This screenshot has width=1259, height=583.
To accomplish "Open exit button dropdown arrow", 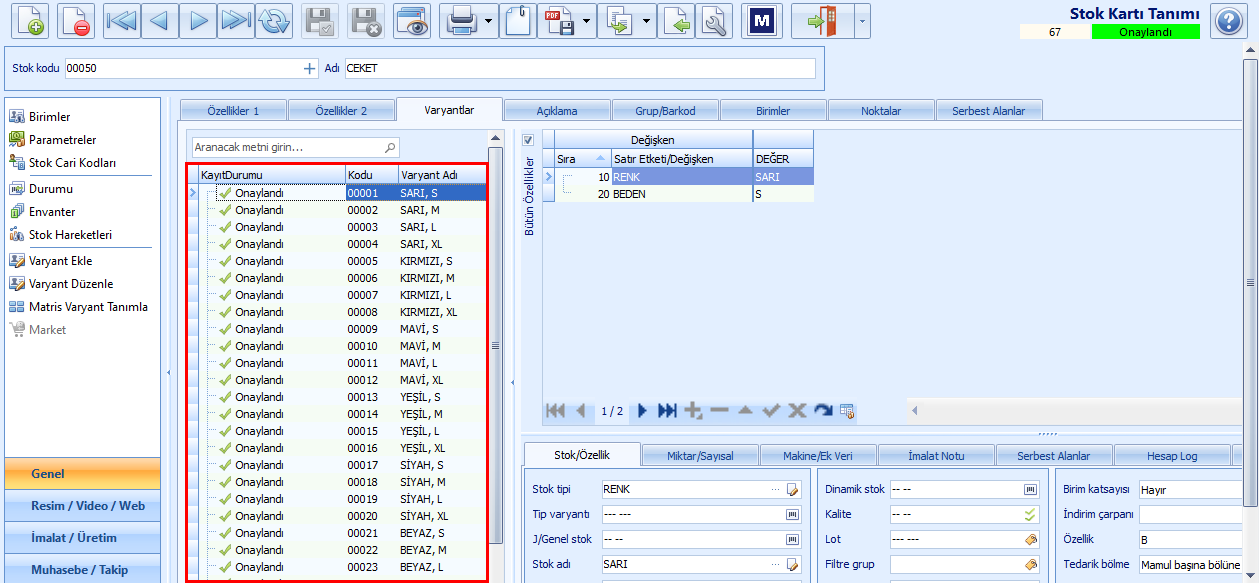I will (x=862, y=21).
